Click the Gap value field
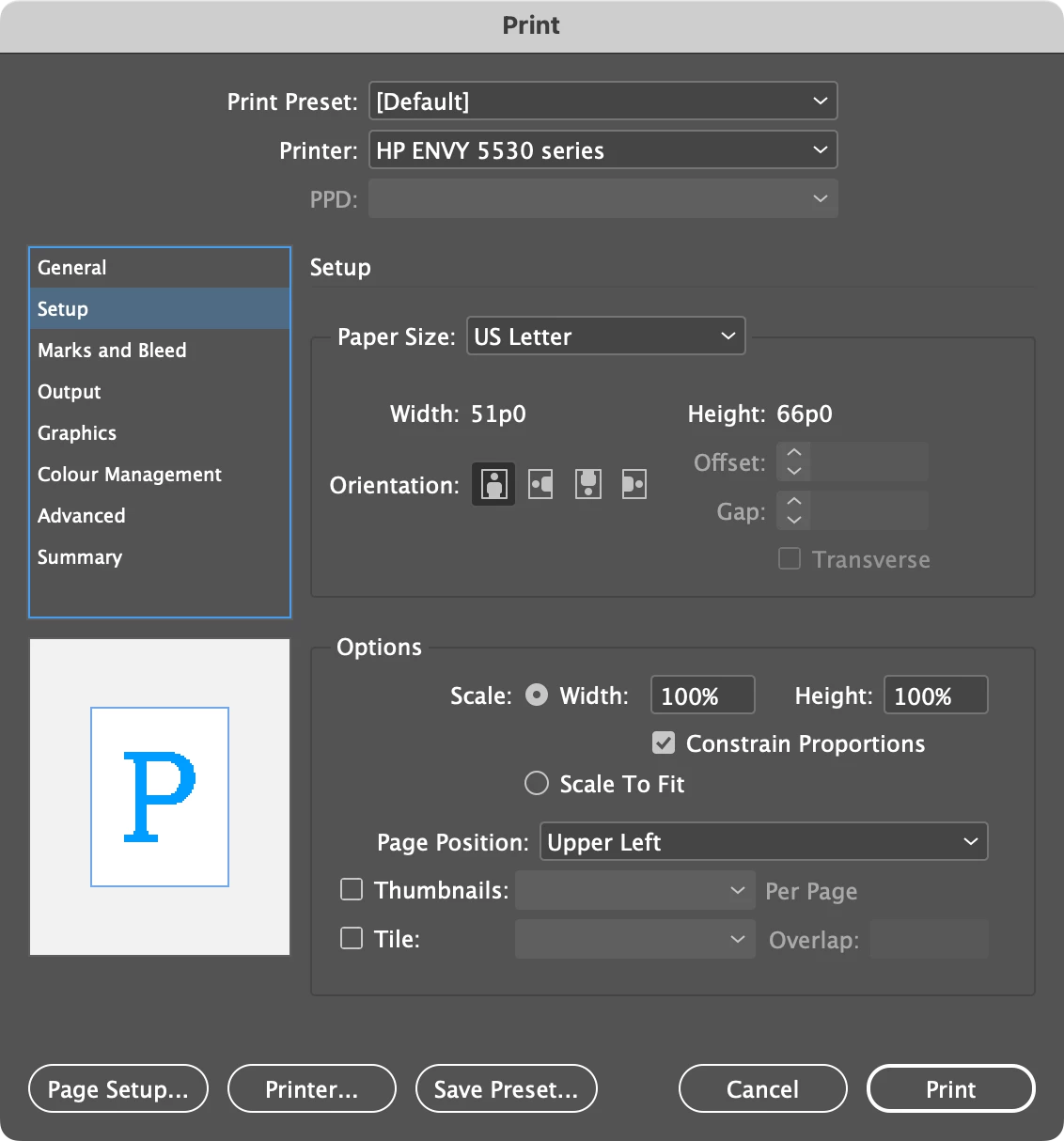The image size is (1064, 1141). [869, 510]
